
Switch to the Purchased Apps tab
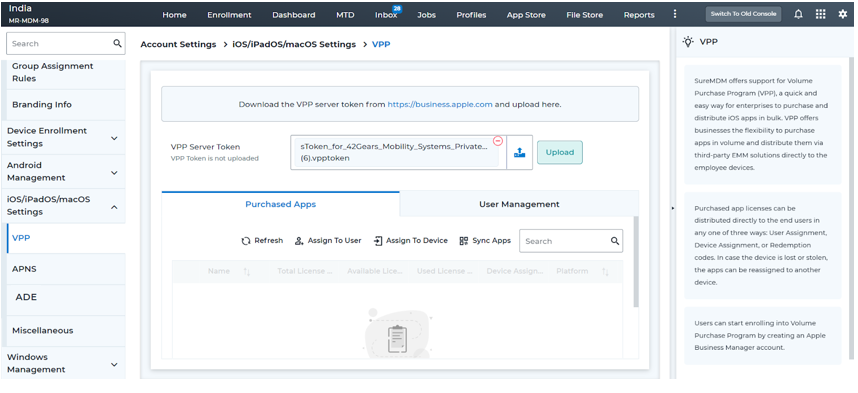click(x=281, y=204)
